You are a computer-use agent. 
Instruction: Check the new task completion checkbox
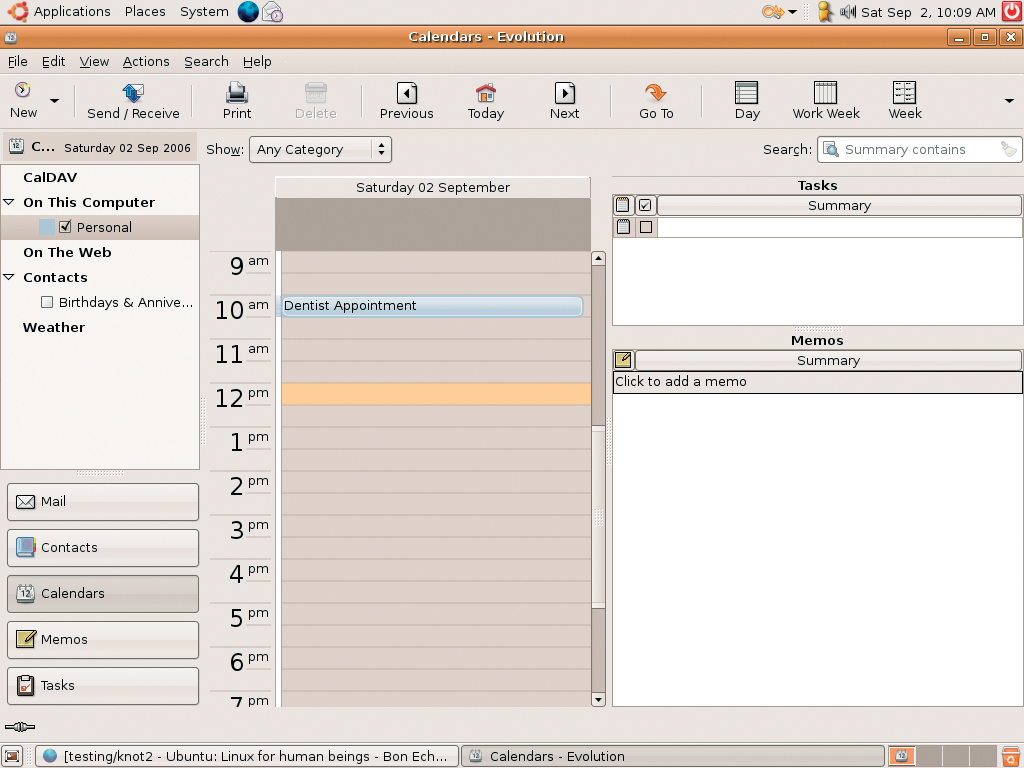[646, 227]
